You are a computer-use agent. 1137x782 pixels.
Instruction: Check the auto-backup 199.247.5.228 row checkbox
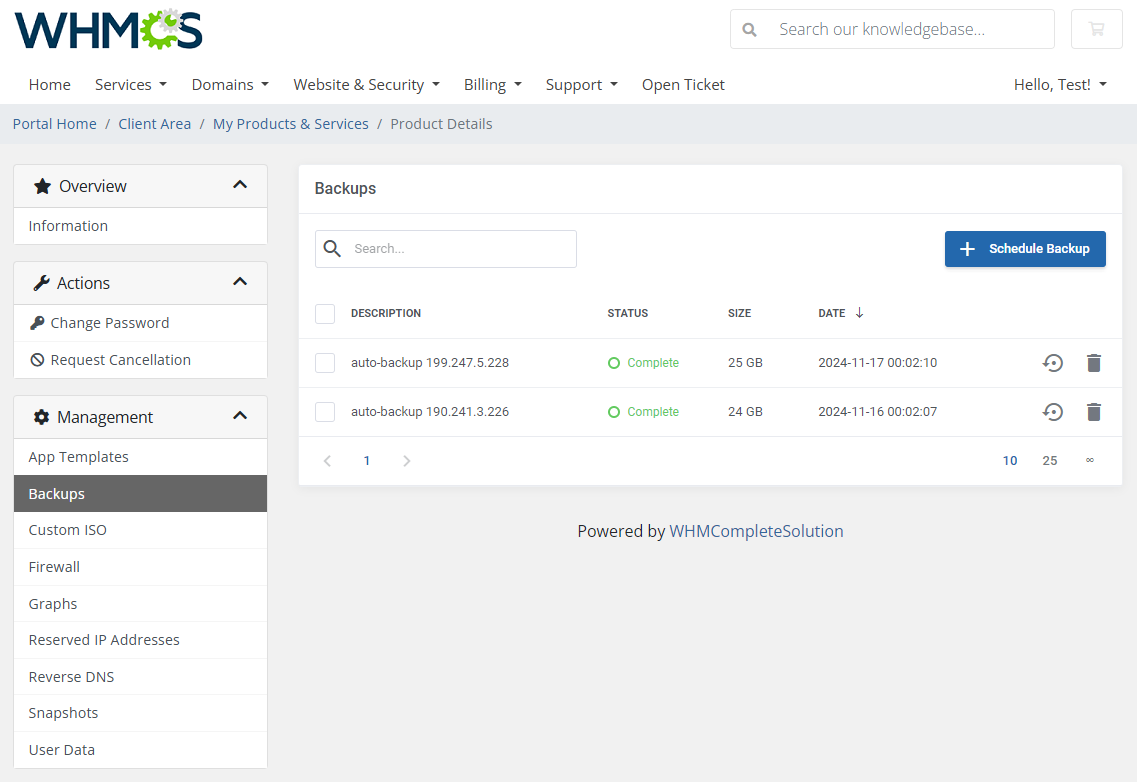(x=325, y=363)
